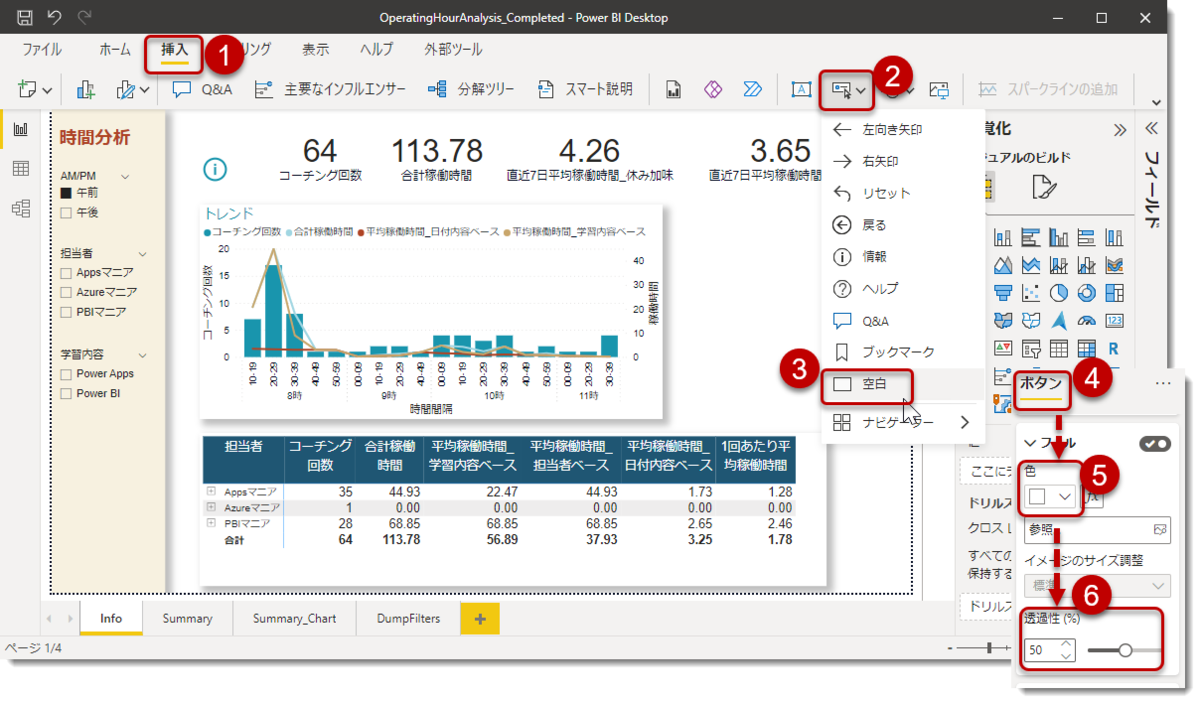Click the Undo arrow in title bar
The image size is (1200, 703).
point(55,18)
